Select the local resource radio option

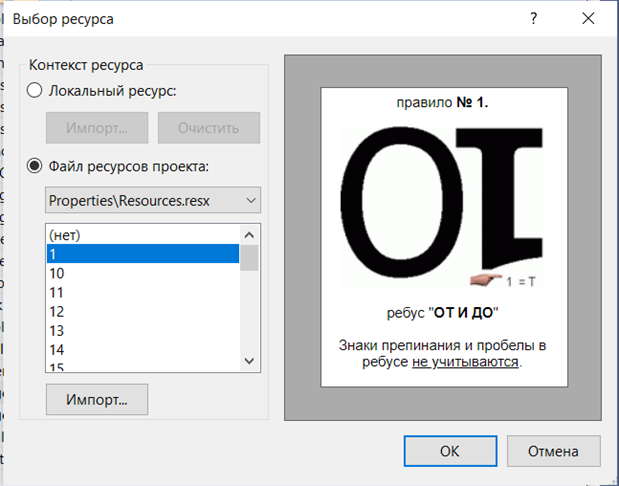35,91
